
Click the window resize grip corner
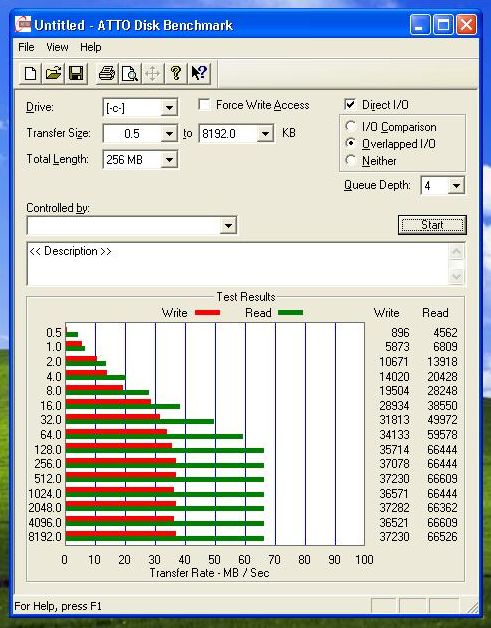(x=473, y=608)
